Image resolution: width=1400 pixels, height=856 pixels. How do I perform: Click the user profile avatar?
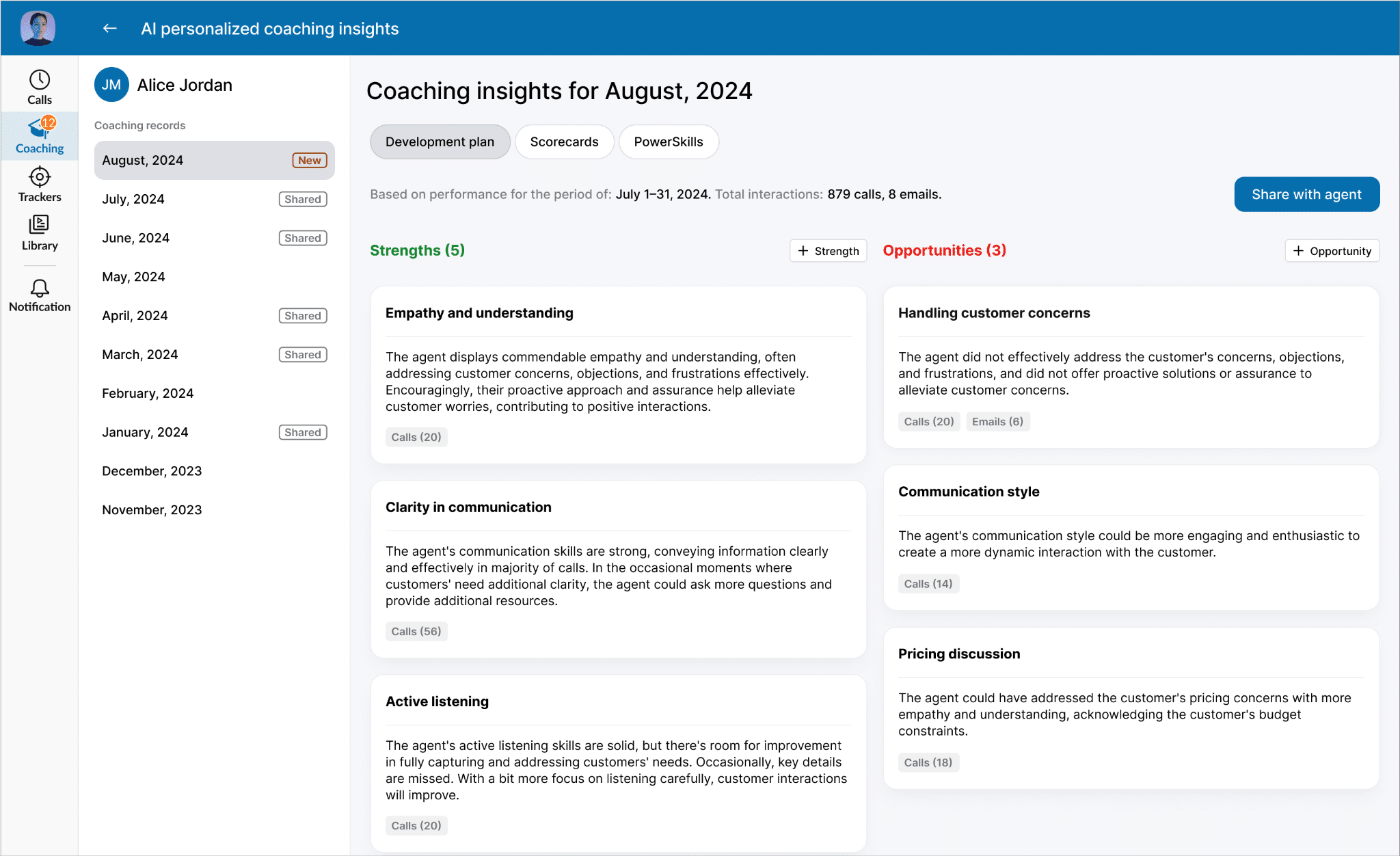pyautogui.click(x=38, y=29)
